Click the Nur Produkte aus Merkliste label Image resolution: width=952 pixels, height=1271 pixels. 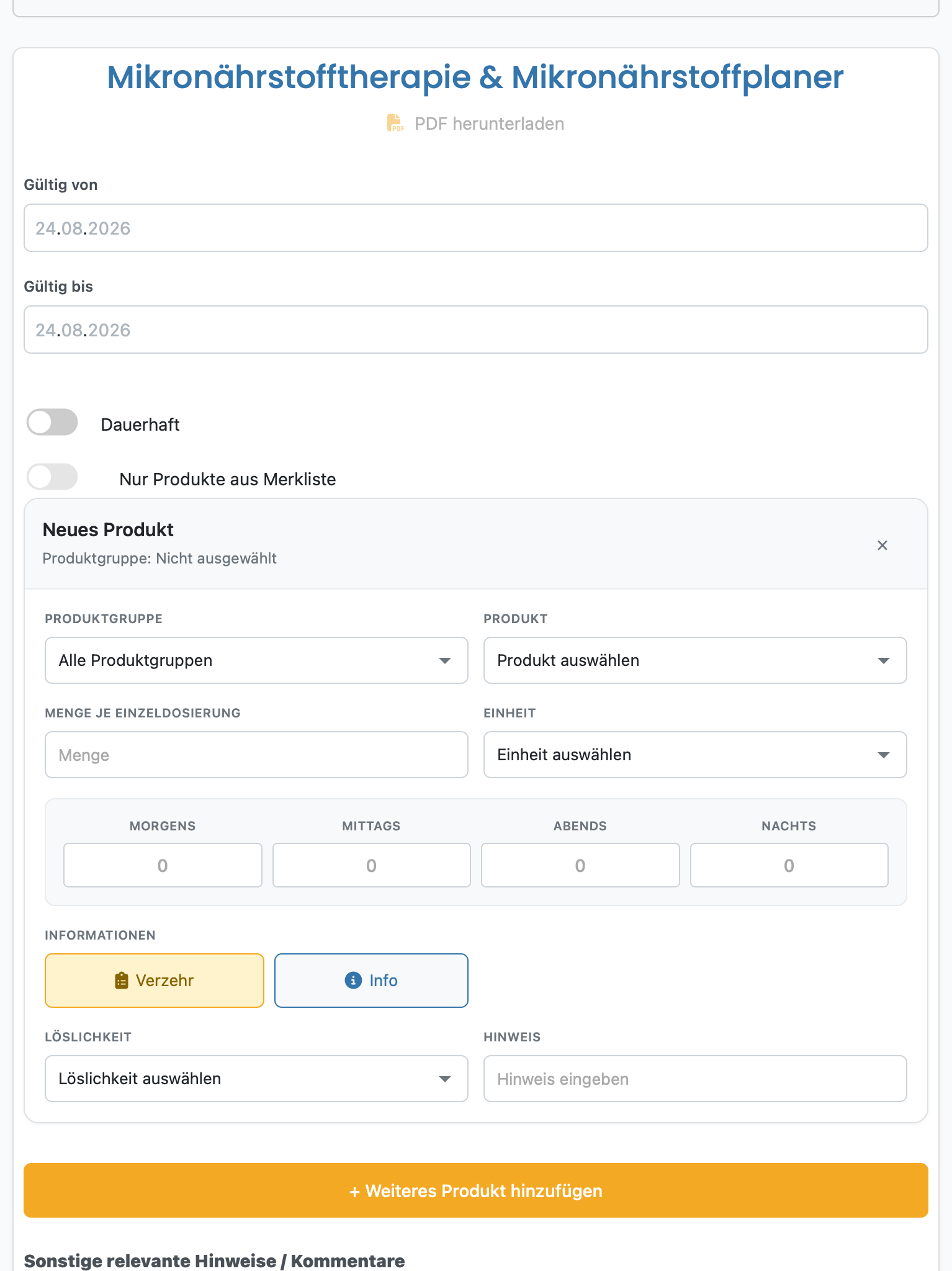[x=228, y=479]
